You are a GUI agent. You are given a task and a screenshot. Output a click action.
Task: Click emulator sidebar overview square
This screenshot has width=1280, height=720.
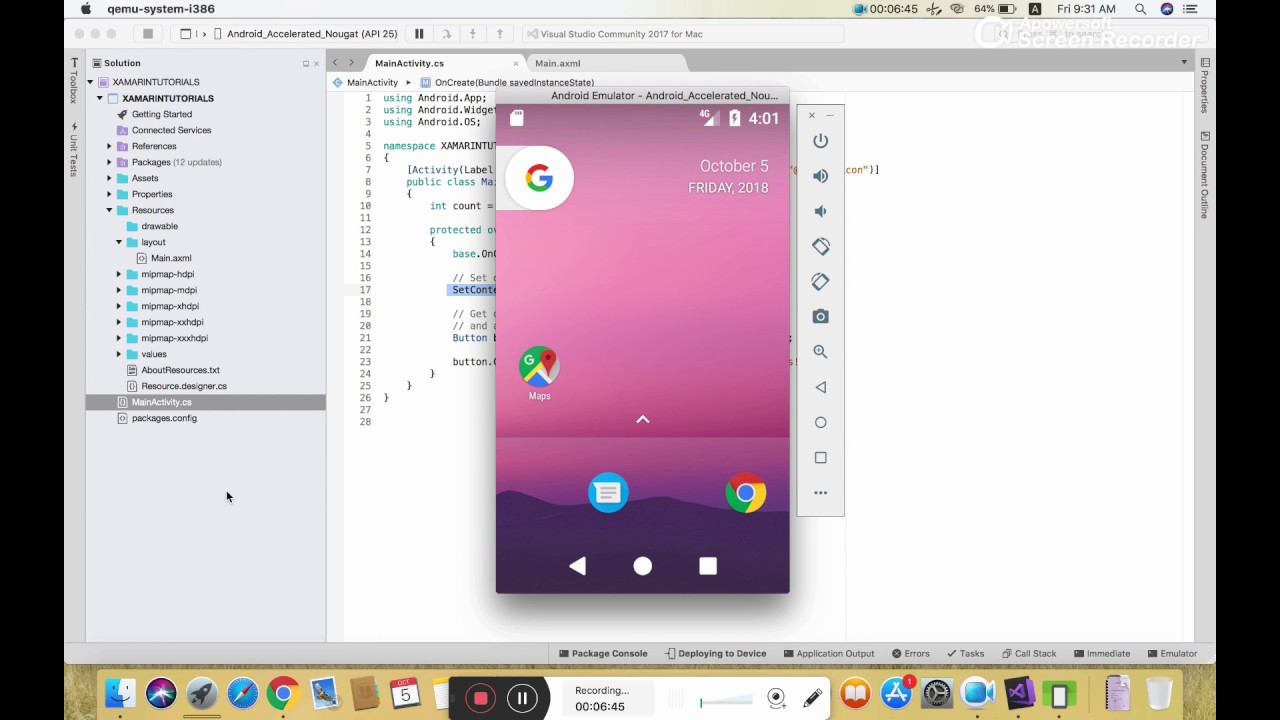point(820,457)
